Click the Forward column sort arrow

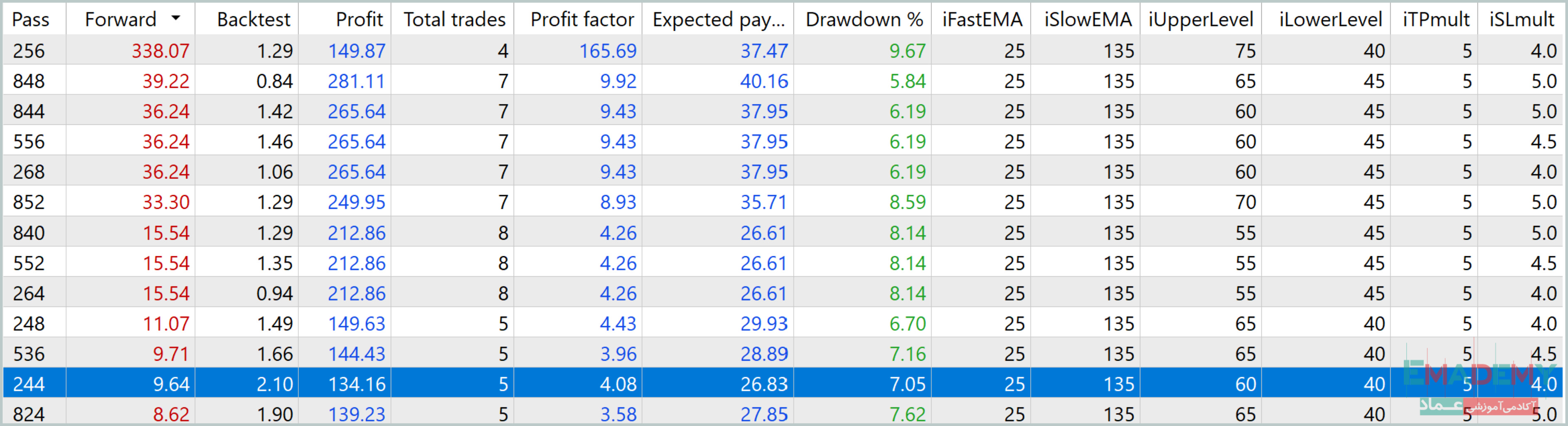pos(176,18)
